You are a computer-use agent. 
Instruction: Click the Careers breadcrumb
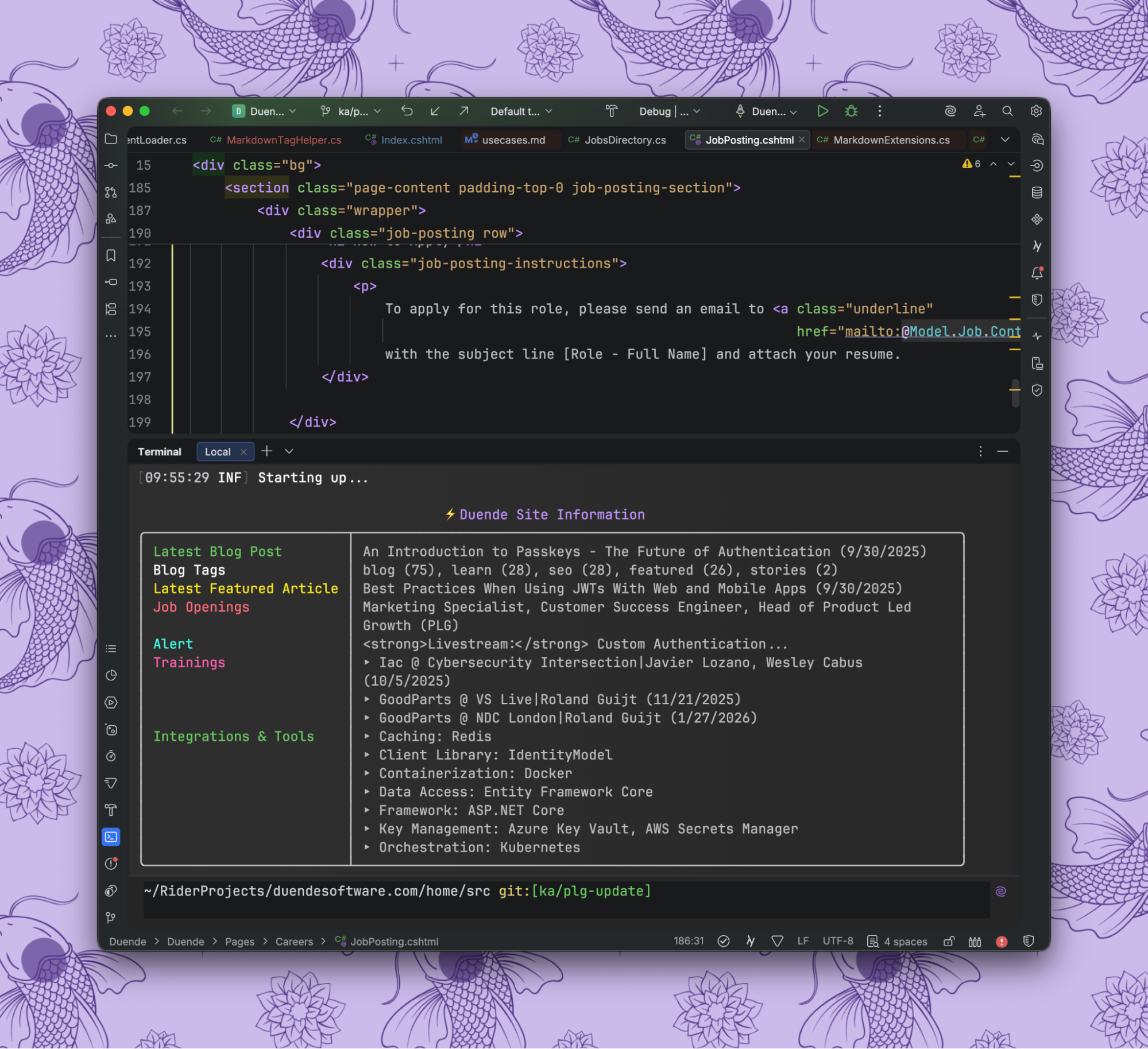pyautogui.click(x=294, y=942)
